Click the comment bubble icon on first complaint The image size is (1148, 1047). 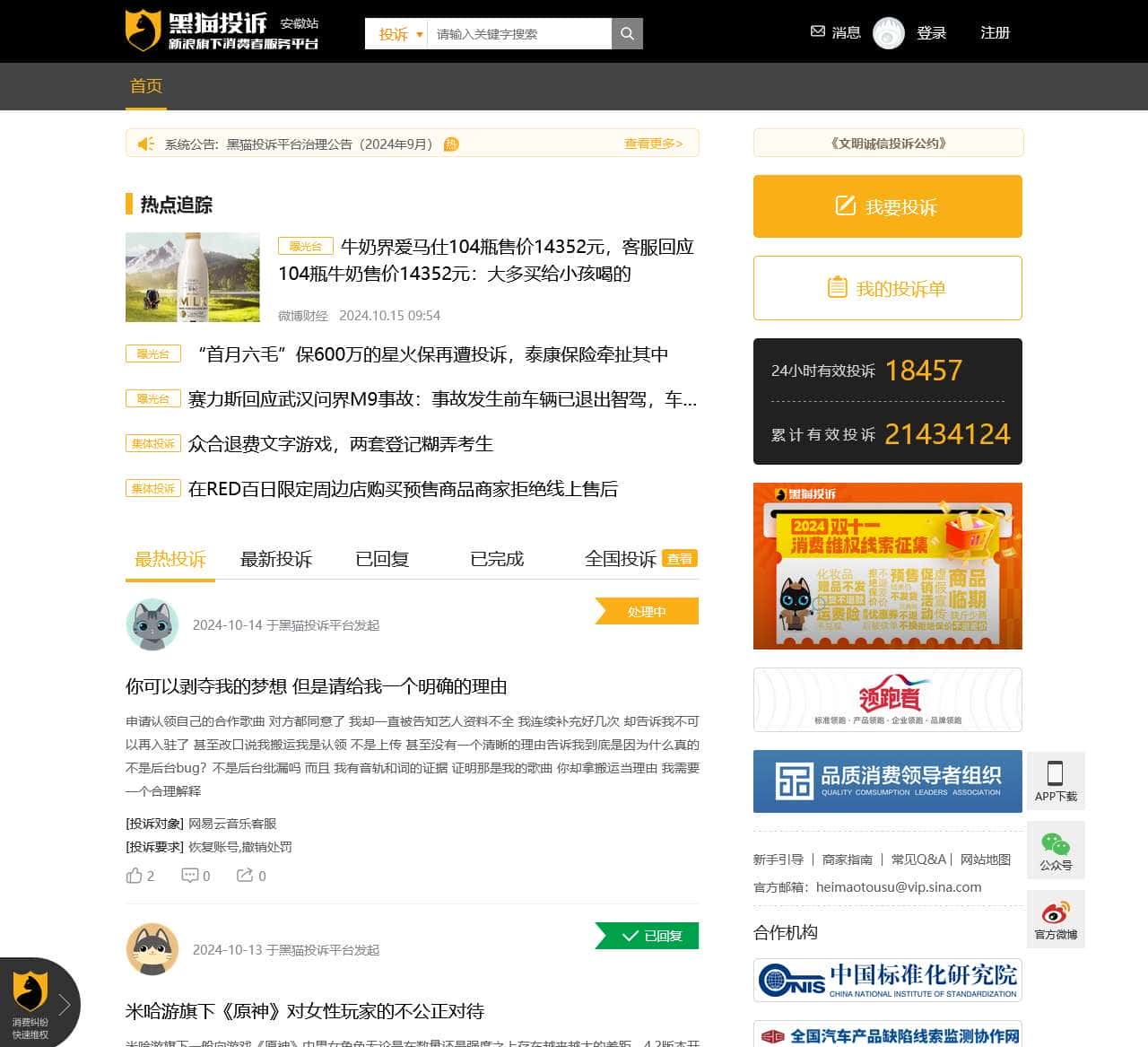point(189,875)
